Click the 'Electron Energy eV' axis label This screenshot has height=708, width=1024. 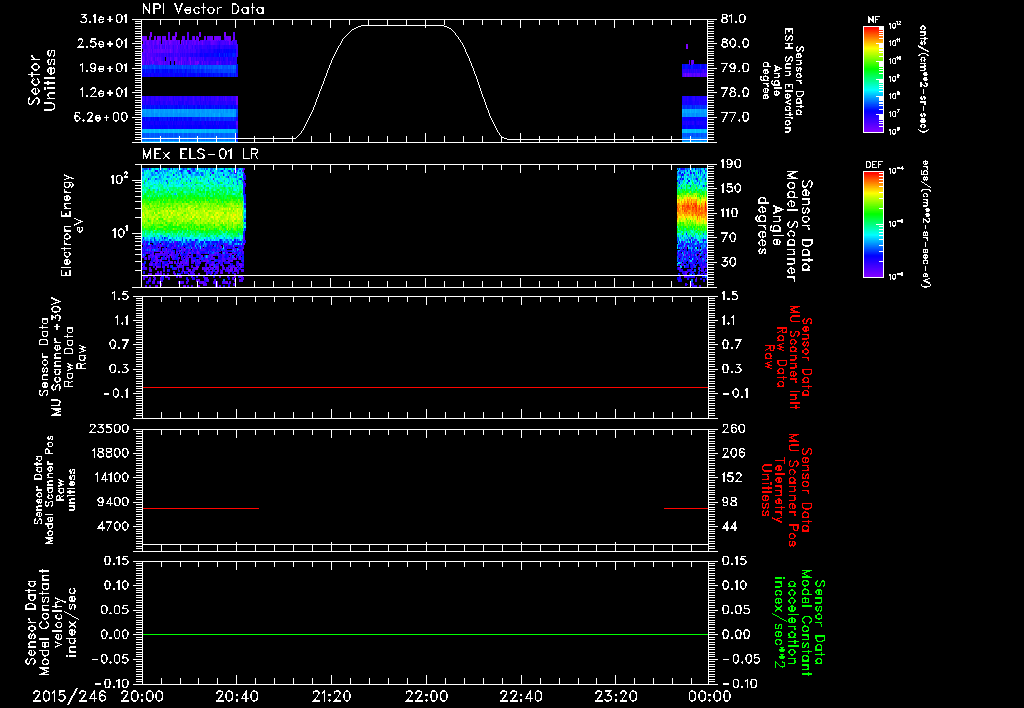tap(73, 225)
